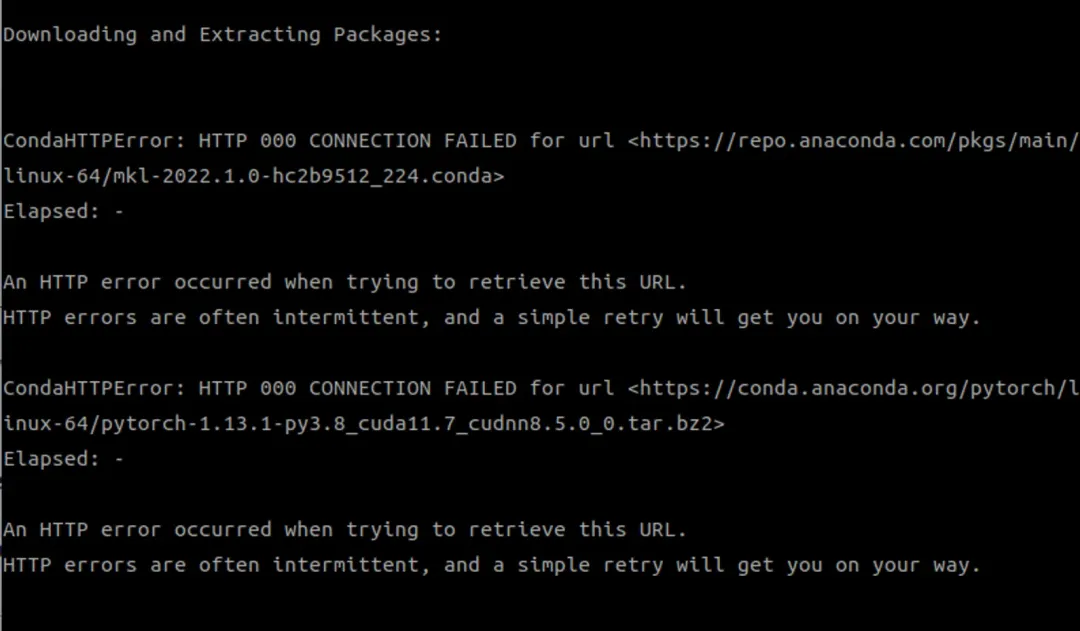Click "CondaHTTPError" before the repo.anaconda.com URL
Viewport: 1080px width, 631px height.
click(x=90, y=140)
